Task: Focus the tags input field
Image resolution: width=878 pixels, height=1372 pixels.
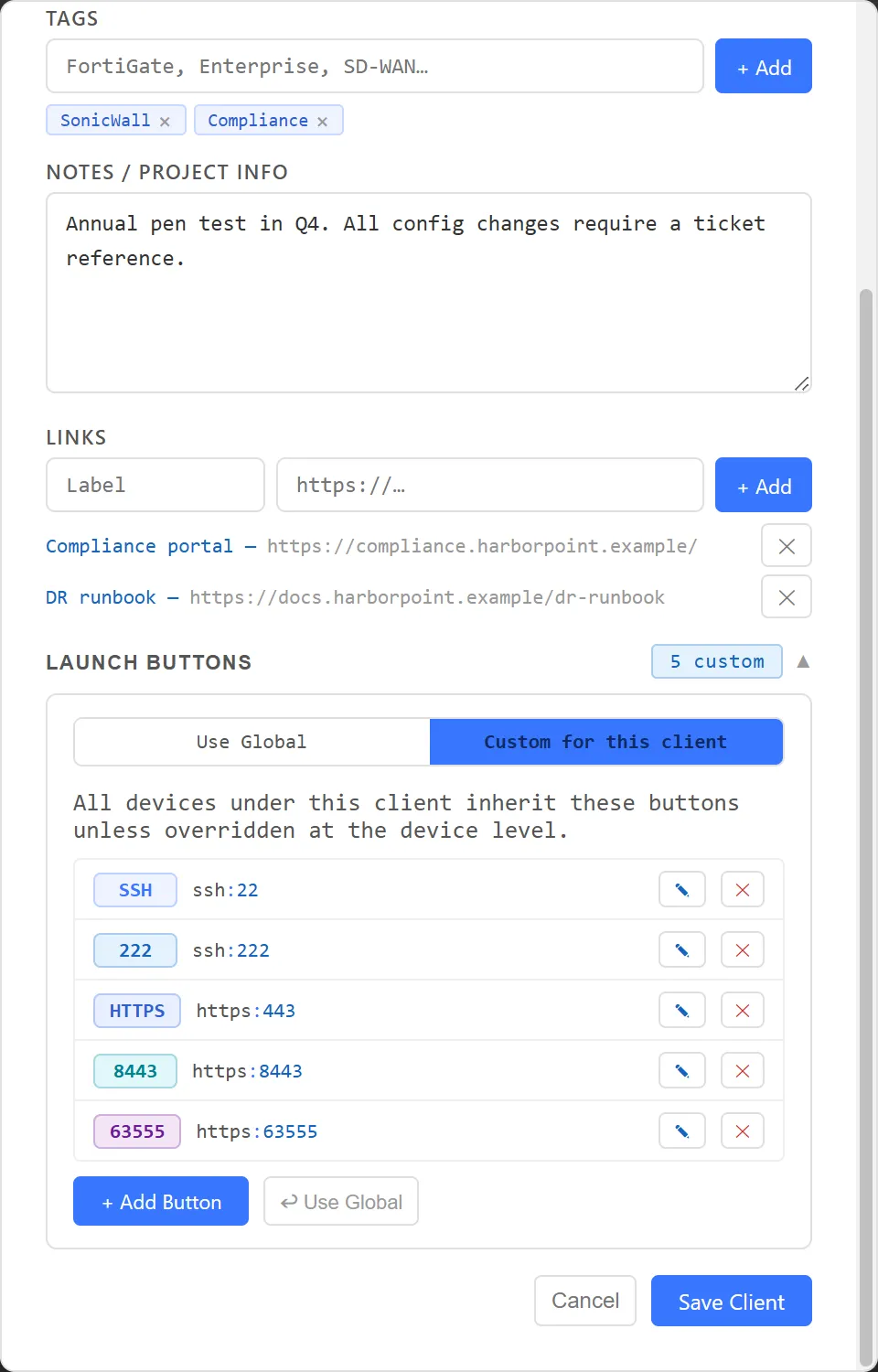Action: point(375,67)
